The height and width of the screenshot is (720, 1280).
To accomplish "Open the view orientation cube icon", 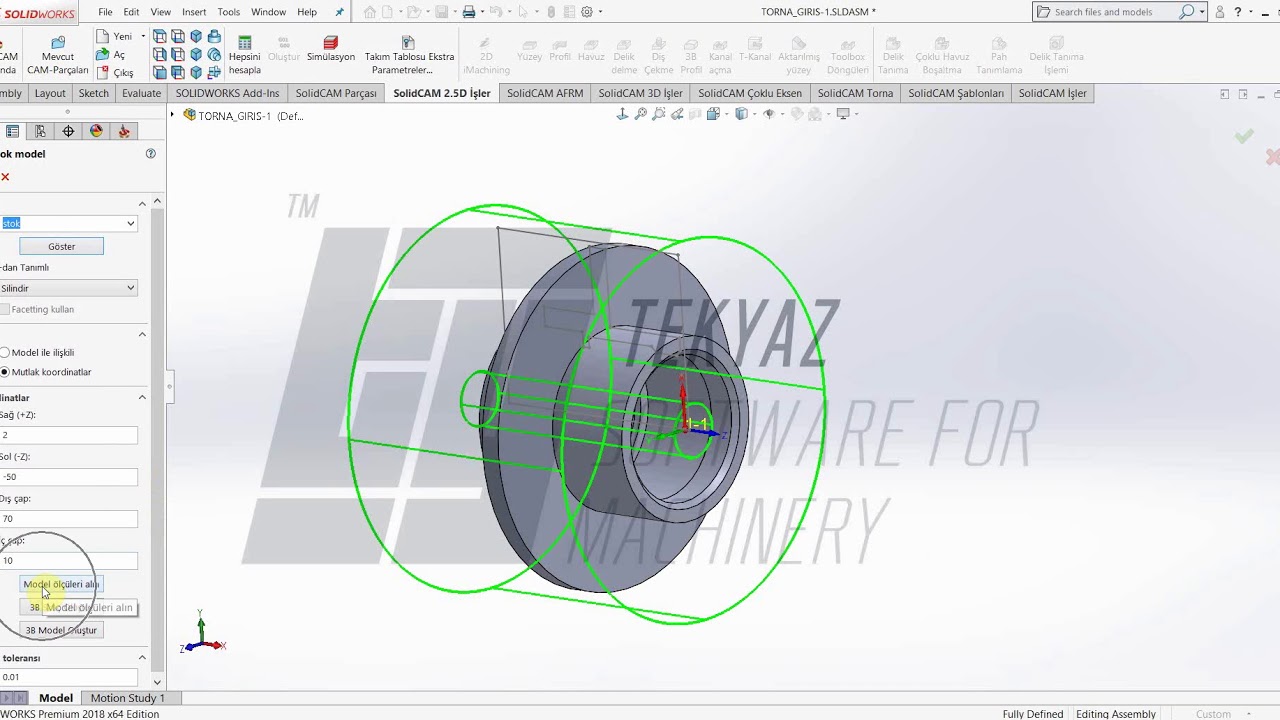I will (714, 114).
